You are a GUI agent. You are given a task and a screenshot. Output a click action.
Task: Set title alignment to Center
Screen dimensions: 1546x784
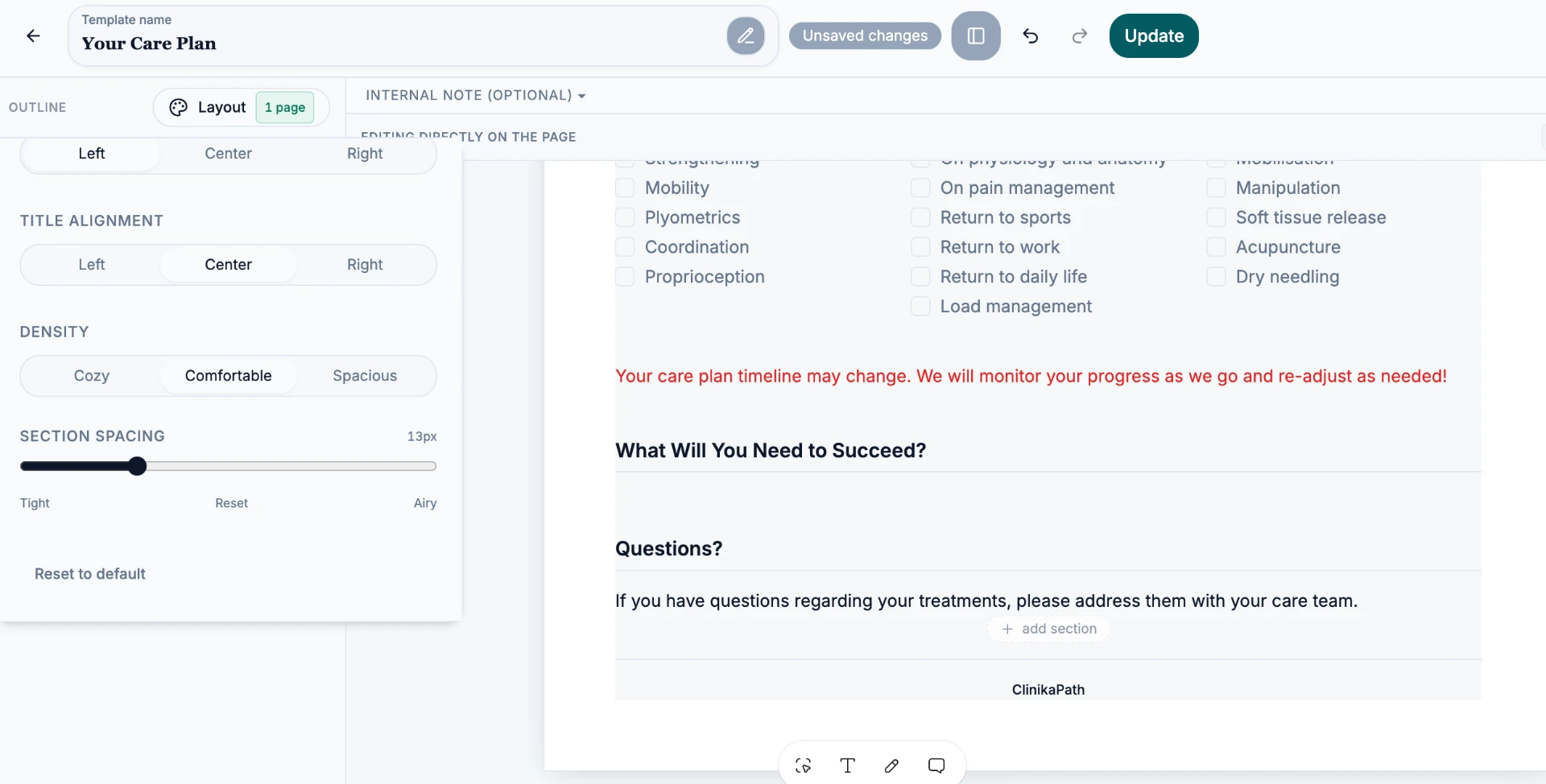pos(229,265)
